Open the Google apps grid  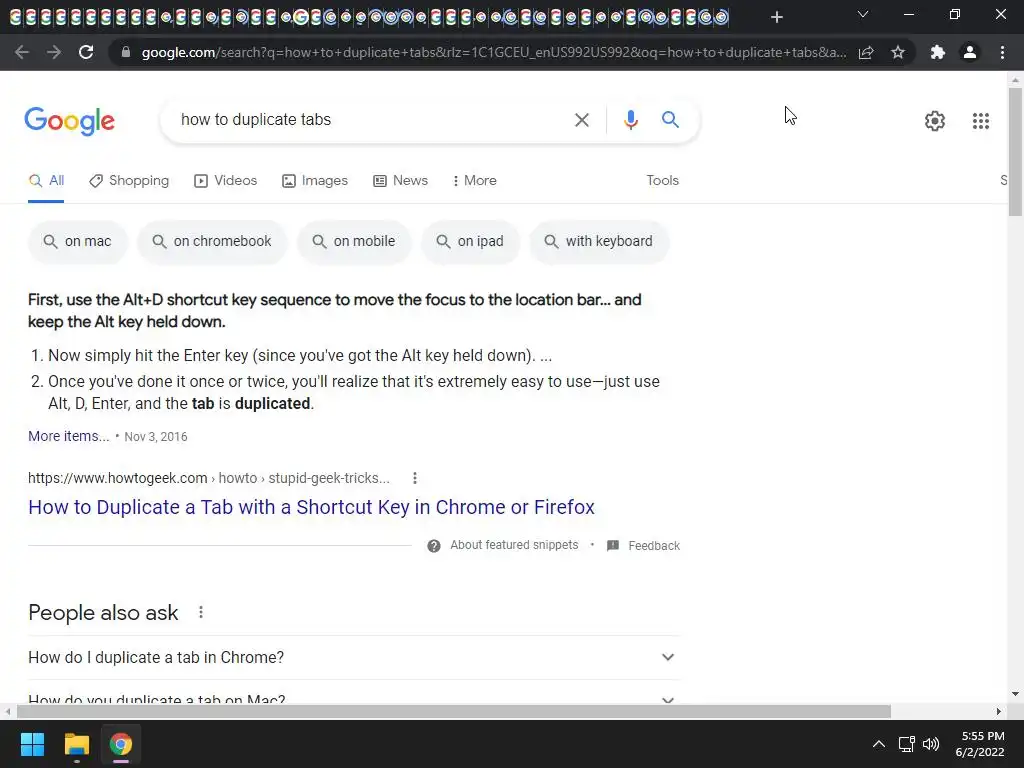point(980,121)
